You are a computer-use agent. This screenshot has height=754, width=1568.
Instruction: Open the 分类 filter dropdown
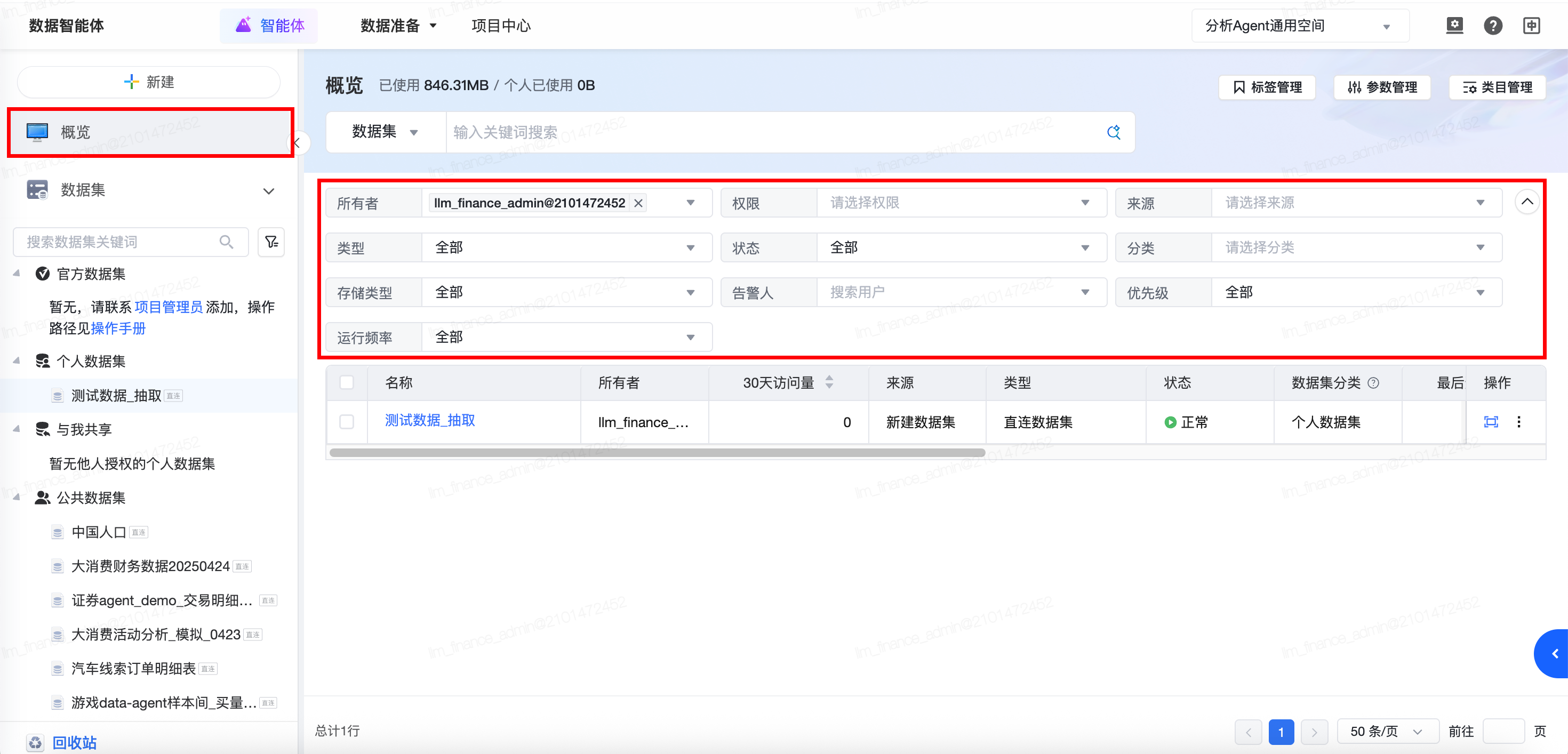coord(1356,247)
